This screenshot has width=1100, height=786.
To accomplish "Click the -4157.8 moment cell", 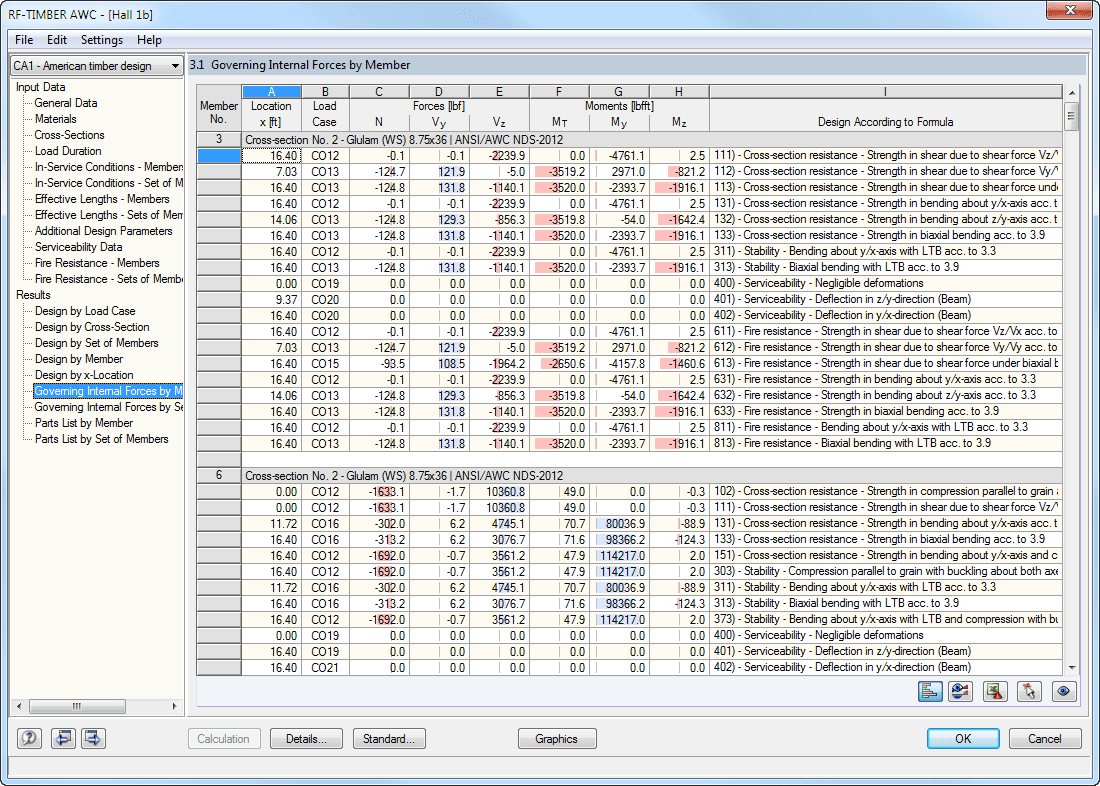I will click(x=619, y=364).
